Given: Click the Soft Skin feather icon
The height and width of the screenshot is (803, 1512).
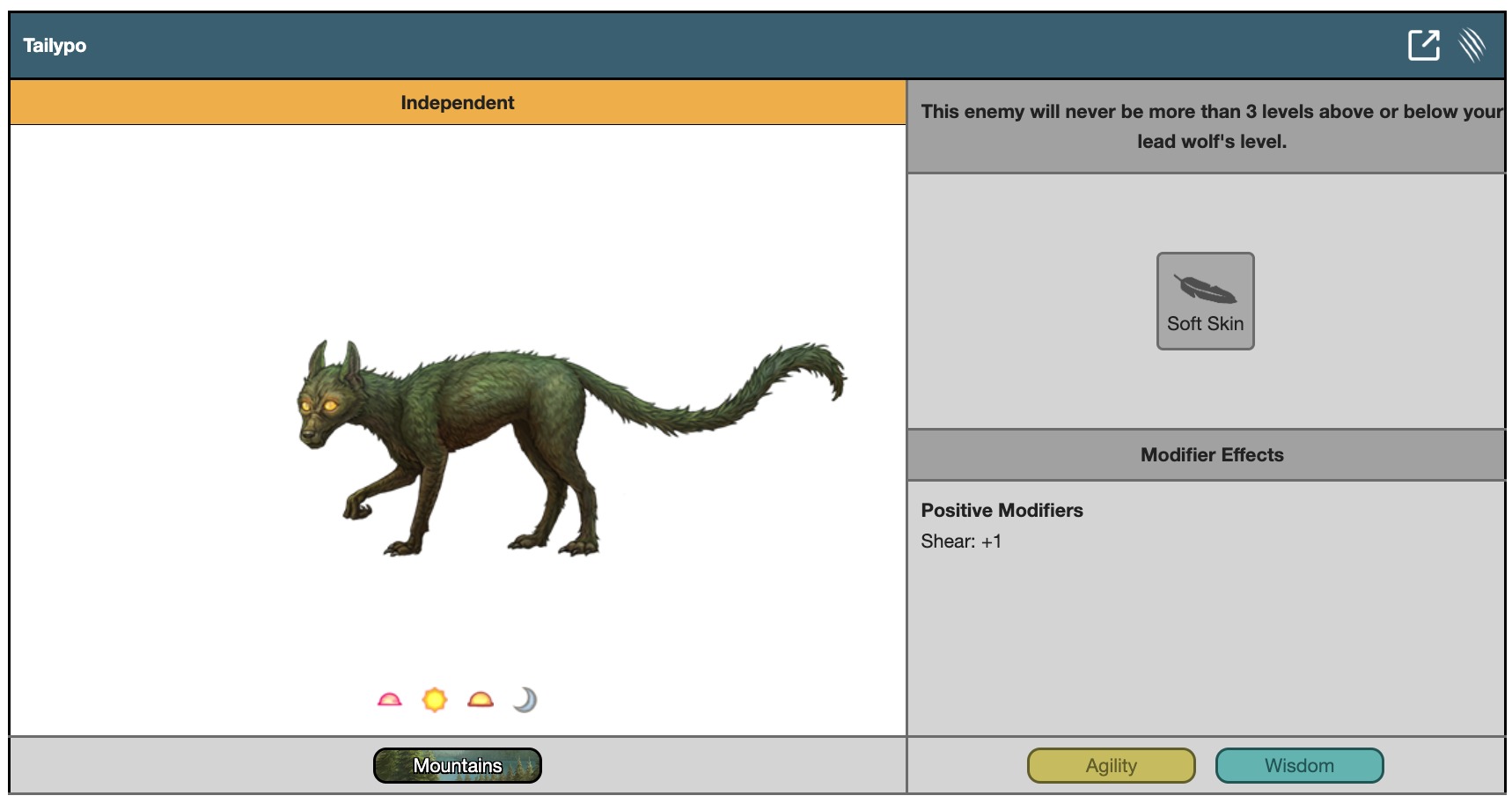Looking at the screenshot, I should pyautogui.click(x=1204, y=289).
